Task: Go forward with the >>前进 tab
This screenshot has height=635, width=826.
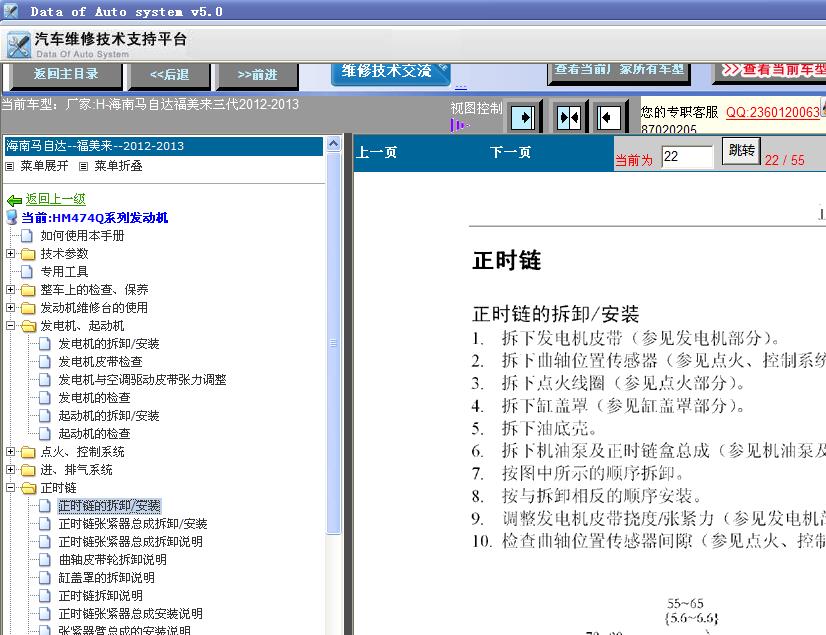Action: point(257,75)
